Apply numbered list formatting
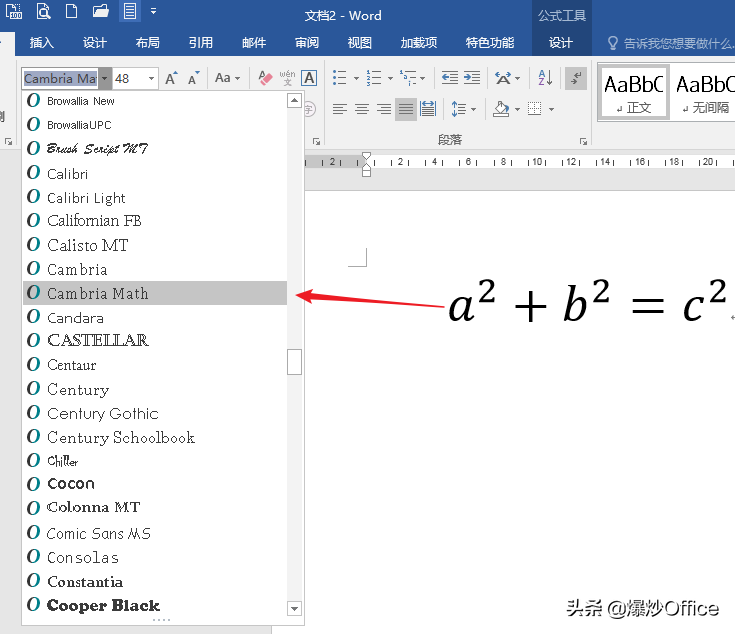The height and width of the screenshot is (634, 735). click(374, 78)
